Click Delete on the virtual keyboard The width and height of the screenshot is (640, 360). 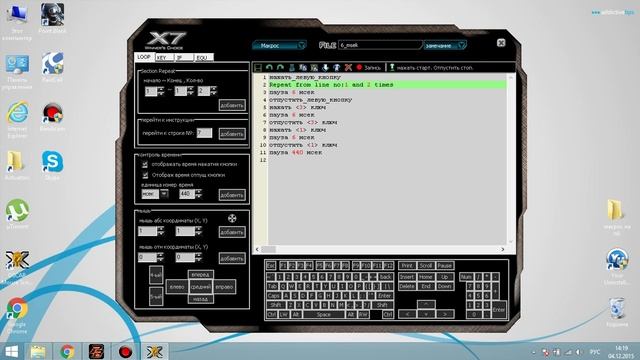[x=407, y=286]
